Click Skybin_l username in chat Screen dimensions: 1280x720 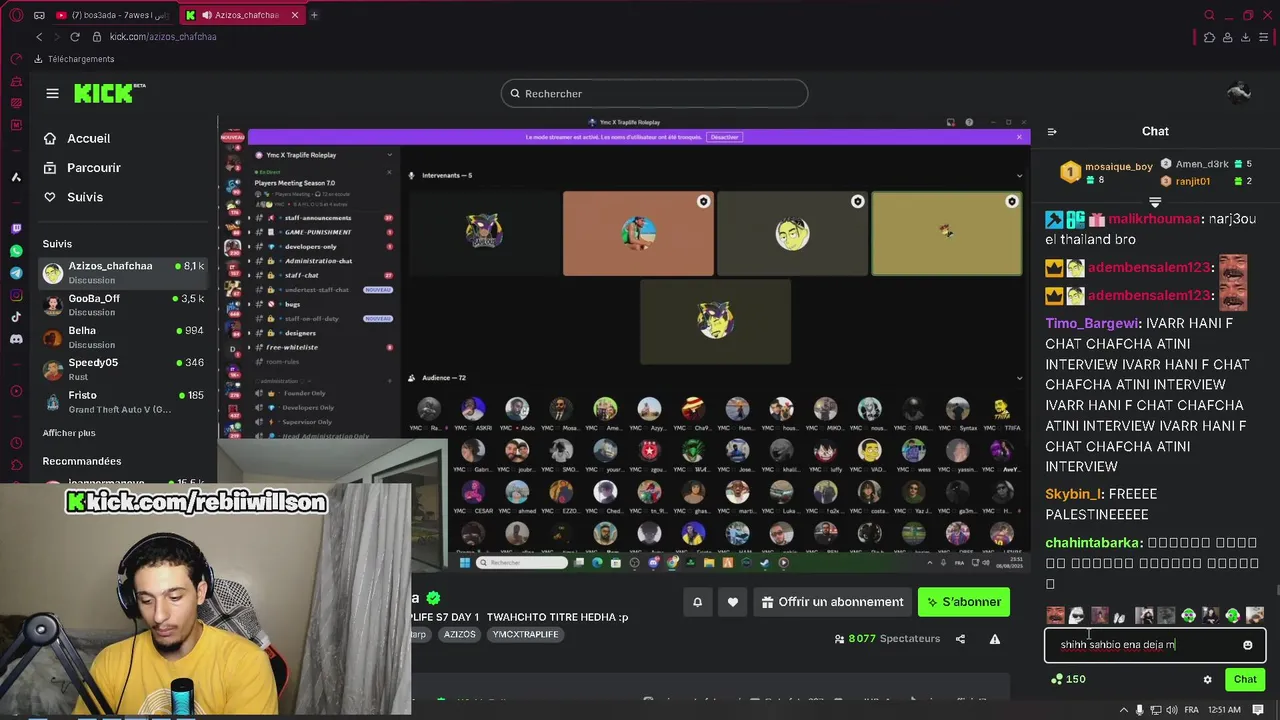click(1073, 494)
